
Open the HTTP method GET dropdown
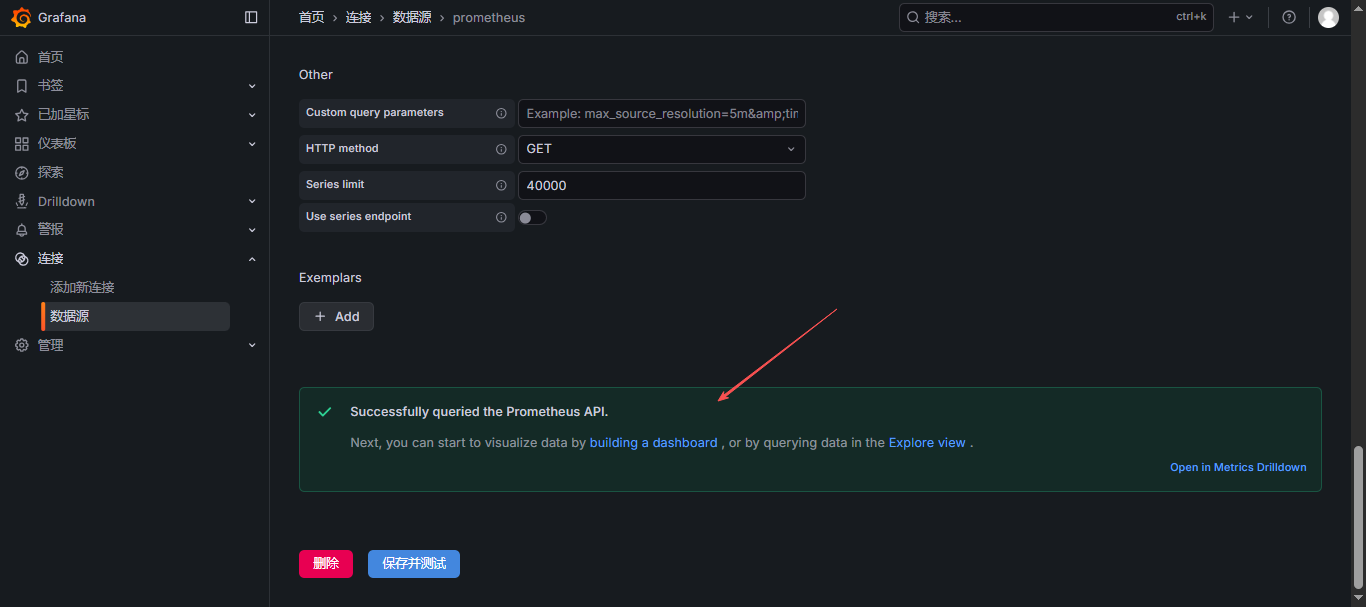click(x=661, y=149)
